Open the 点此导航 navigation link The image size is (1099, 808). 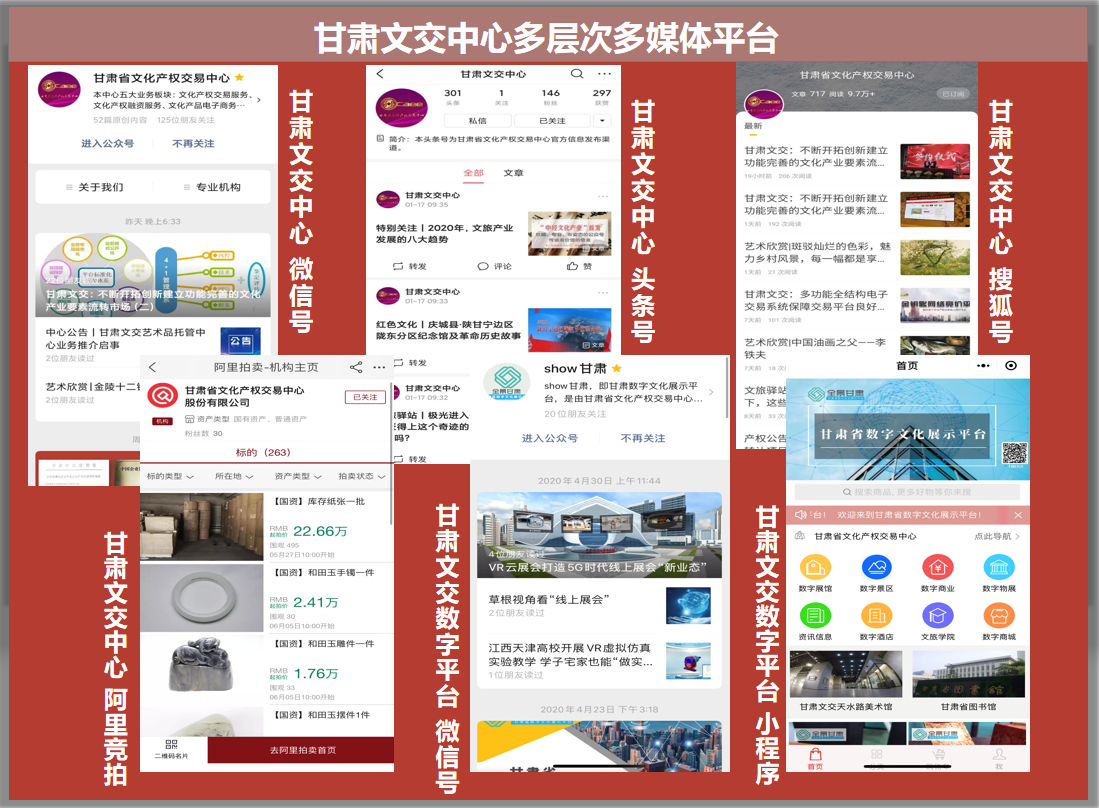coord(997,536)
